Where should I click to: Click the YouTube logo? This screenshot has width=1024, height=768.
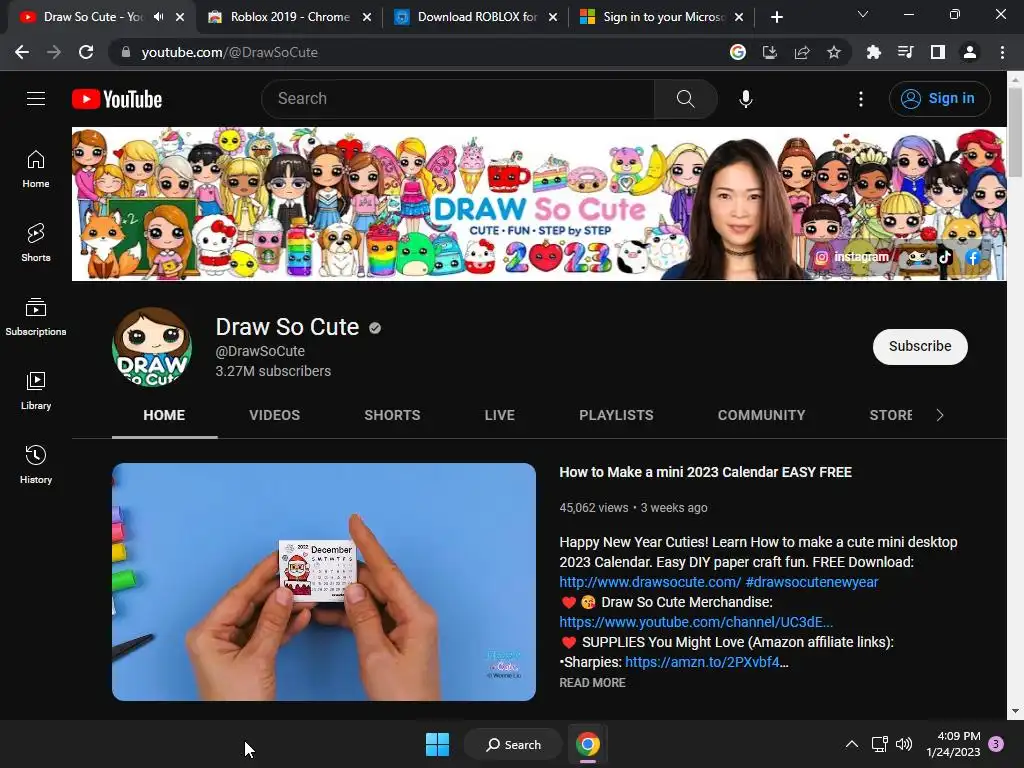coord(117,99)
